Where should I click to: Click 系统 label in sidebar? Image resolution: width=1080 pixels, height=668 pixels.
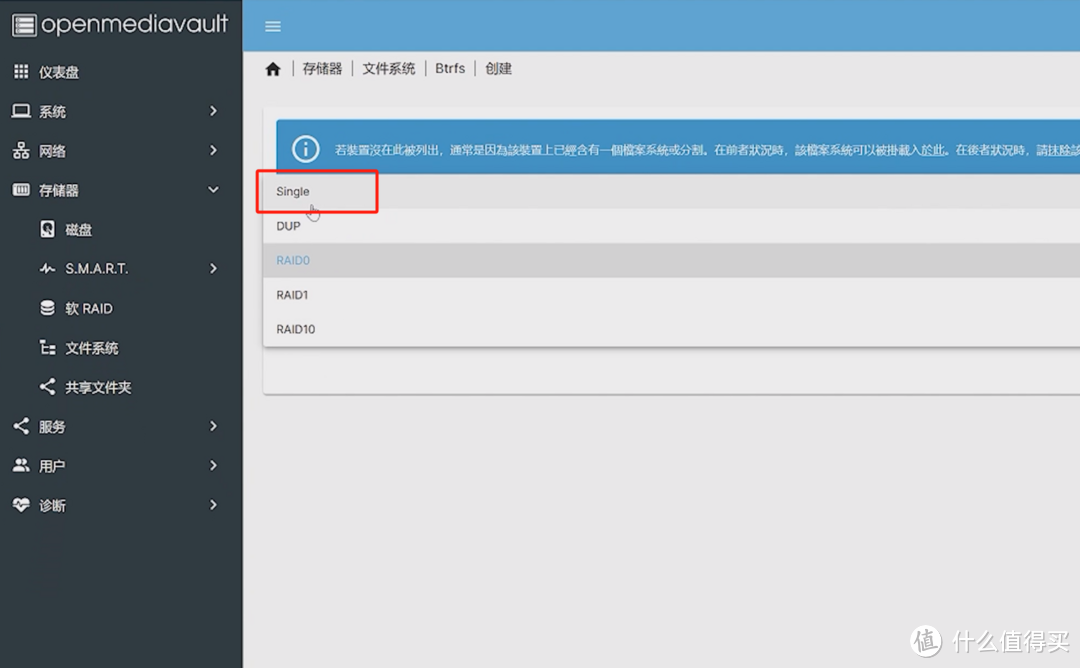[52, 112]
